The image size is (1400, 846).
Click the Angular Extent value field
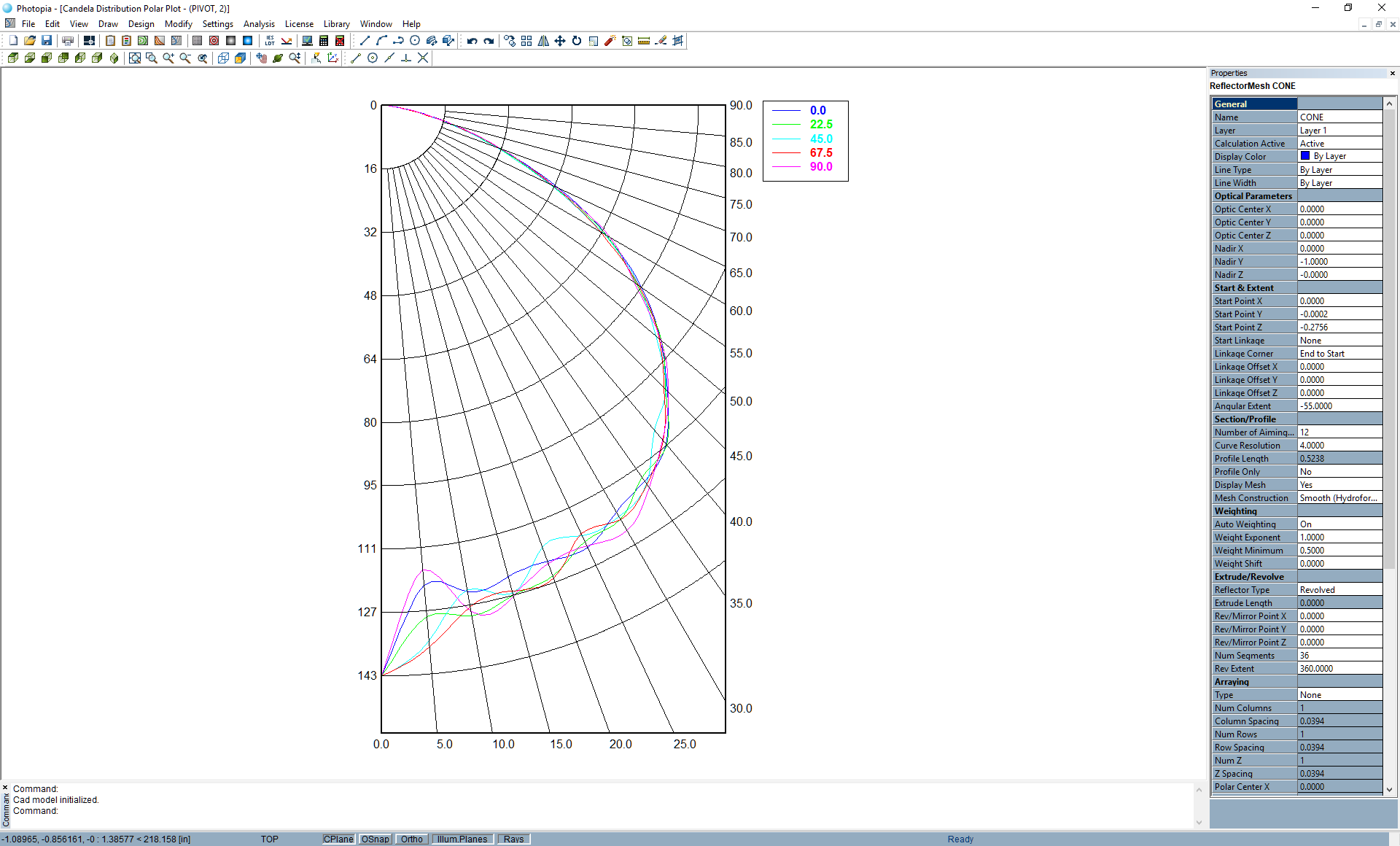1339,406
